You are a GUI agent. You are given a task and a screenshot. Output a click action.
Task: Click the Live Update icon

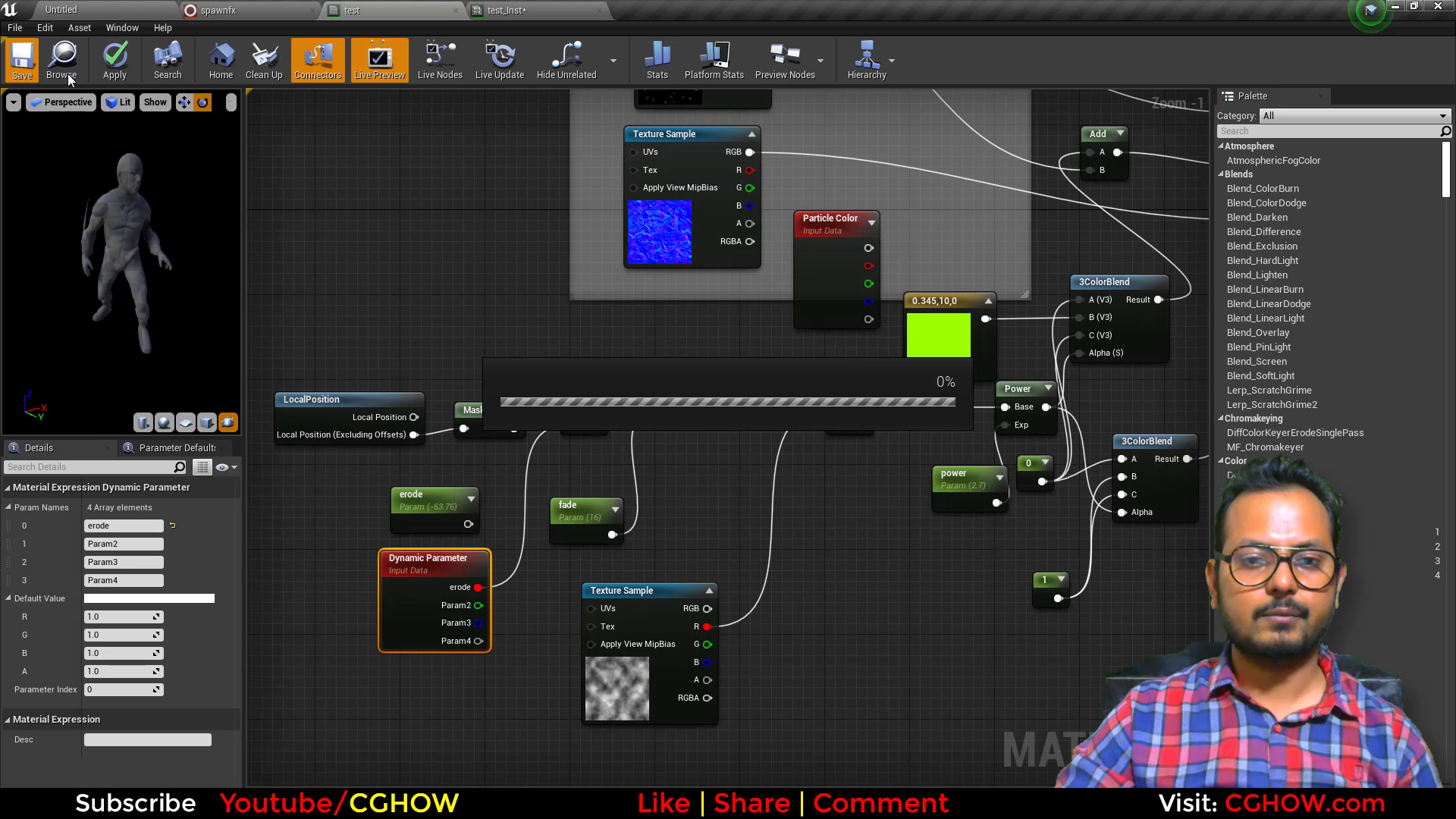tap(500, 60)
